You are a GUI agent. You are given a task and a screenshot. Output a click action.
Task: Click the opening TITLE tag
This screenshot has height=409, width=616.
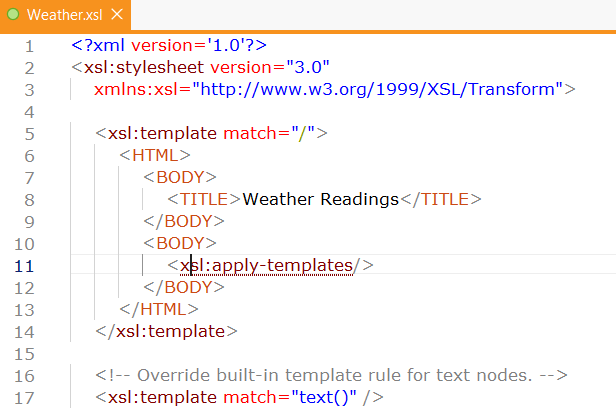pyautogui.click(x=205, y=199)
